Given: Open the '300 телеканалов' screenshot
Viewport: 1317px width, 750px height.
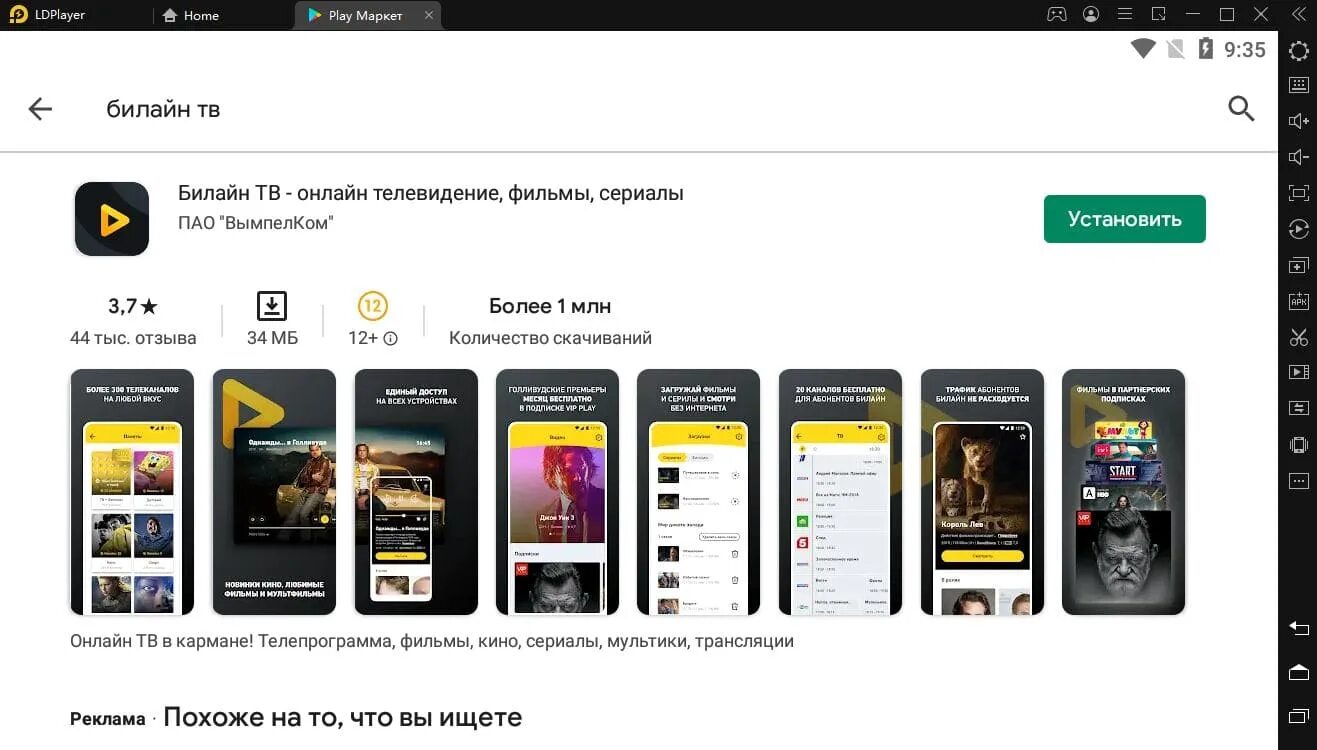Looking at the screenshot, I should 132,492.
